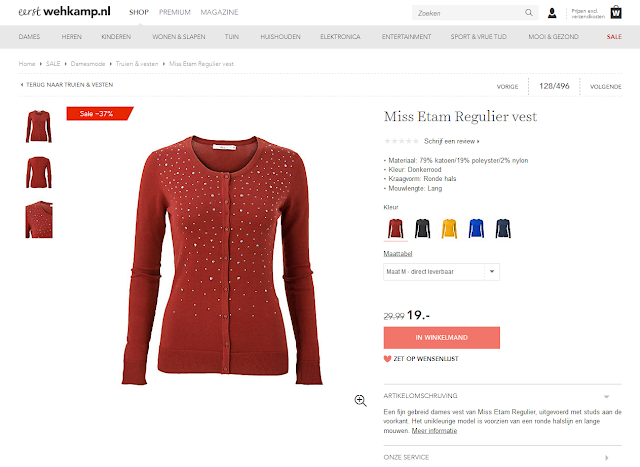The image size is (640, 467).
Task: Select the yellow vest color option
Action: click(x=449, y=229)
